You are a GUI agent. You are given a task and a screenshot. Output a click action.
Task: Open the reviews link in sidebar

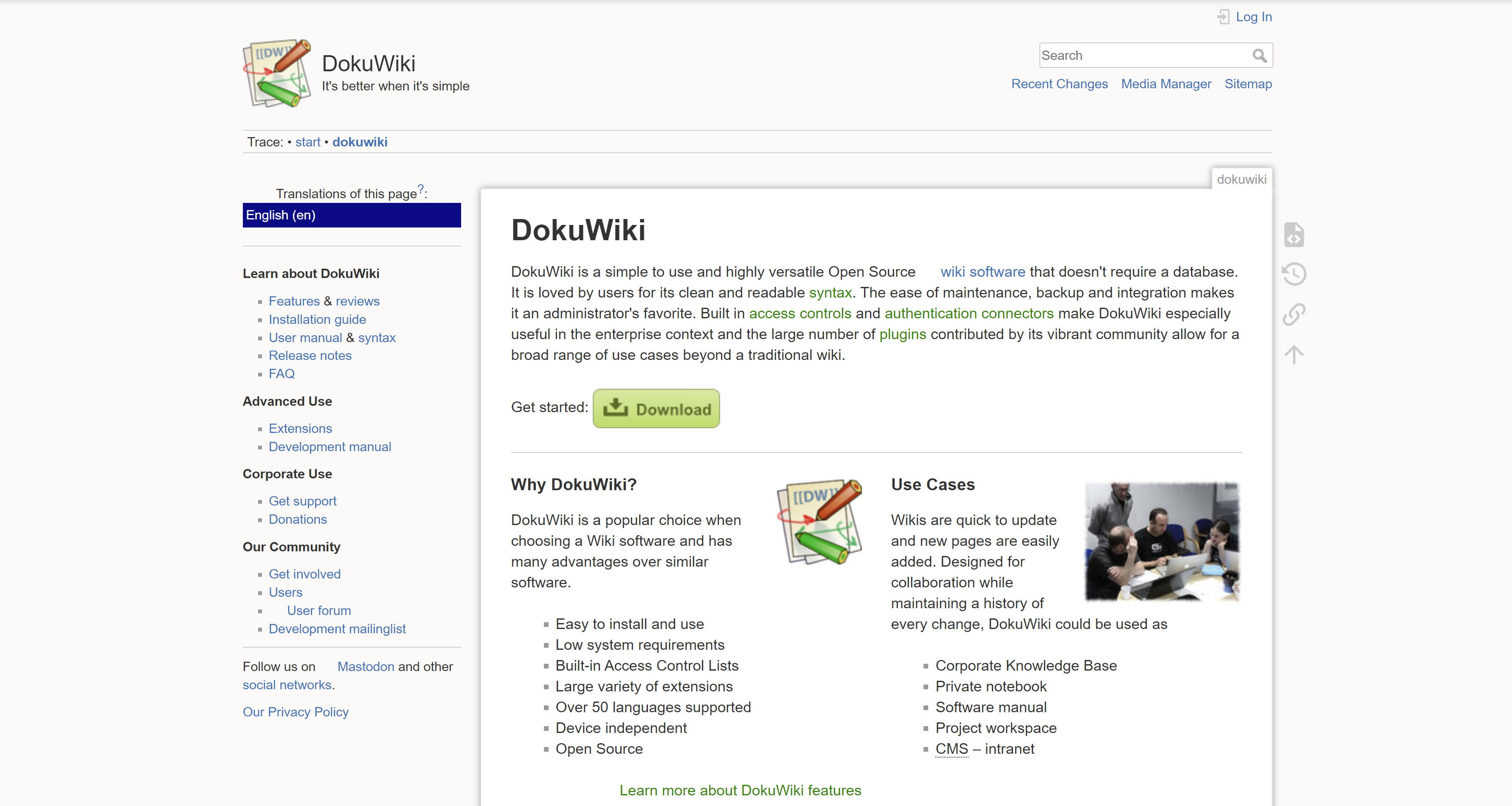pyautogui.click(x=358, y=301)
